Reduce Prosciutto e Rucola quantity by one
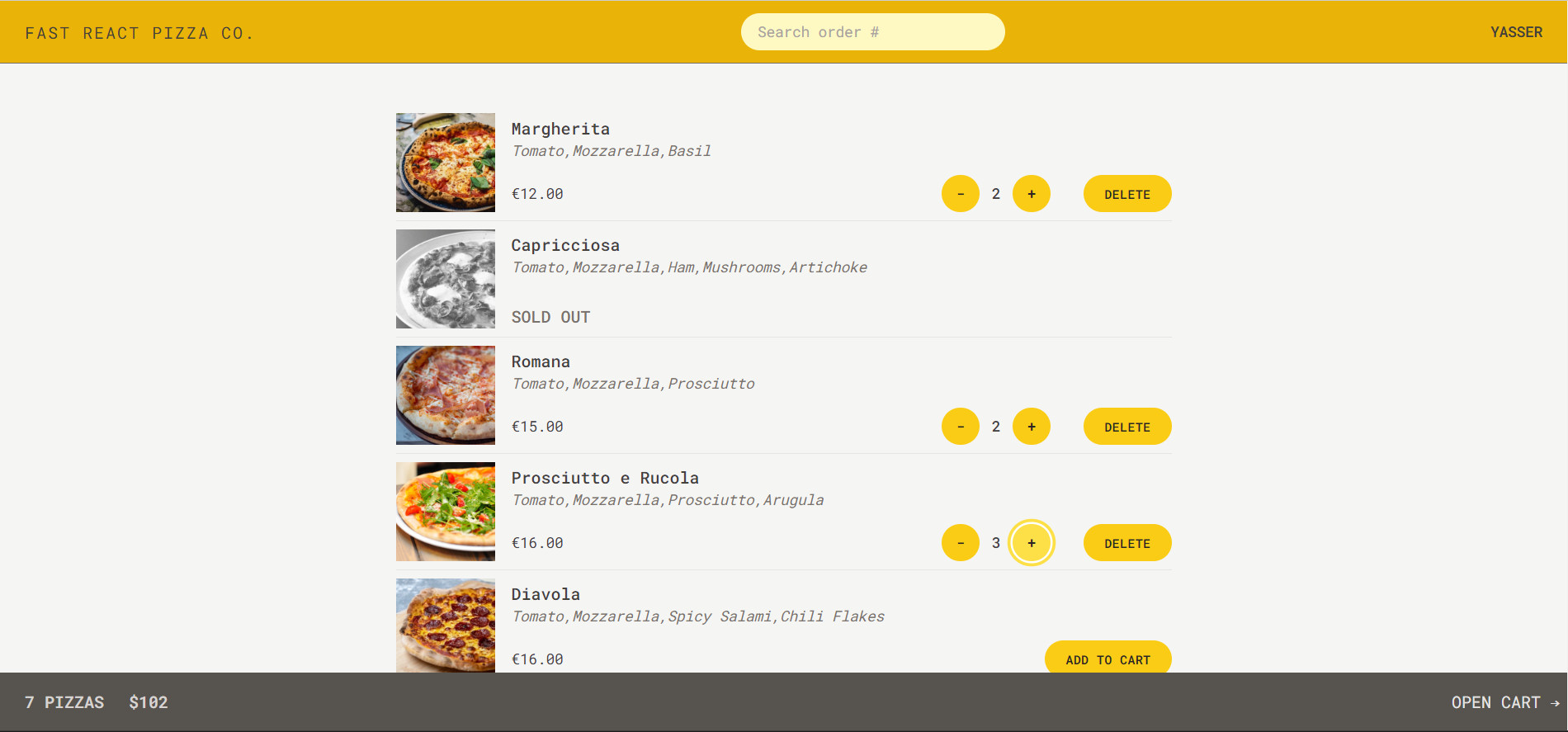The width and height of the screenshot is (1568, 732). [960, 543]
